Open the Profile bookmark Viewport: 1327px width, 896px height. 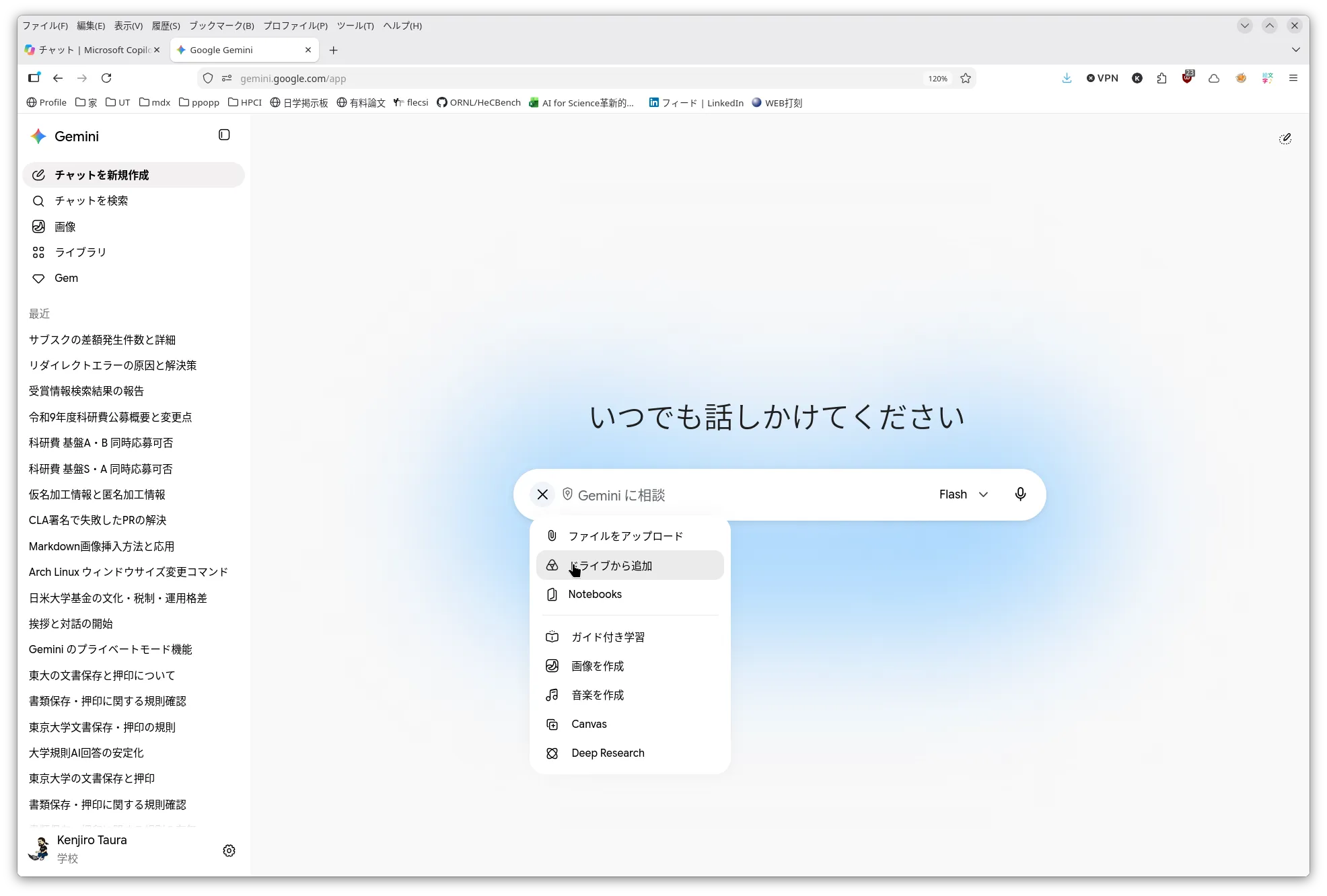pos(46,102)
